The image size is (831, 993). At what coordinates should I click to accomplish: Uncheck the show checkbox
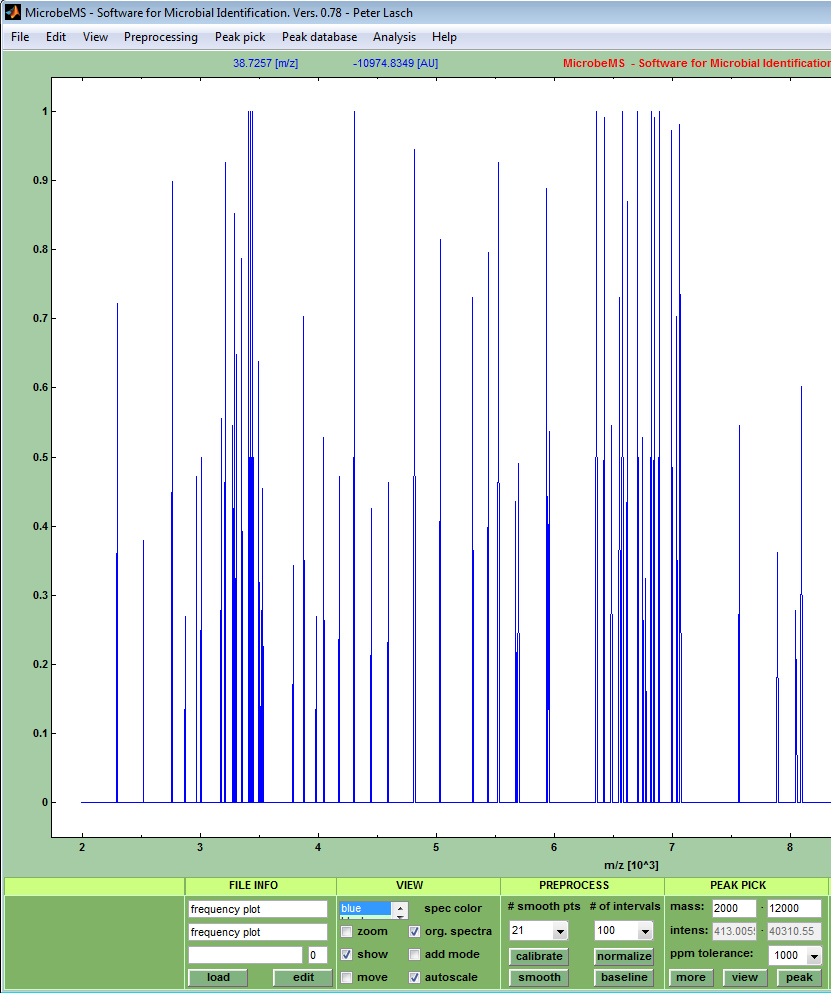(x=347, y=955)
